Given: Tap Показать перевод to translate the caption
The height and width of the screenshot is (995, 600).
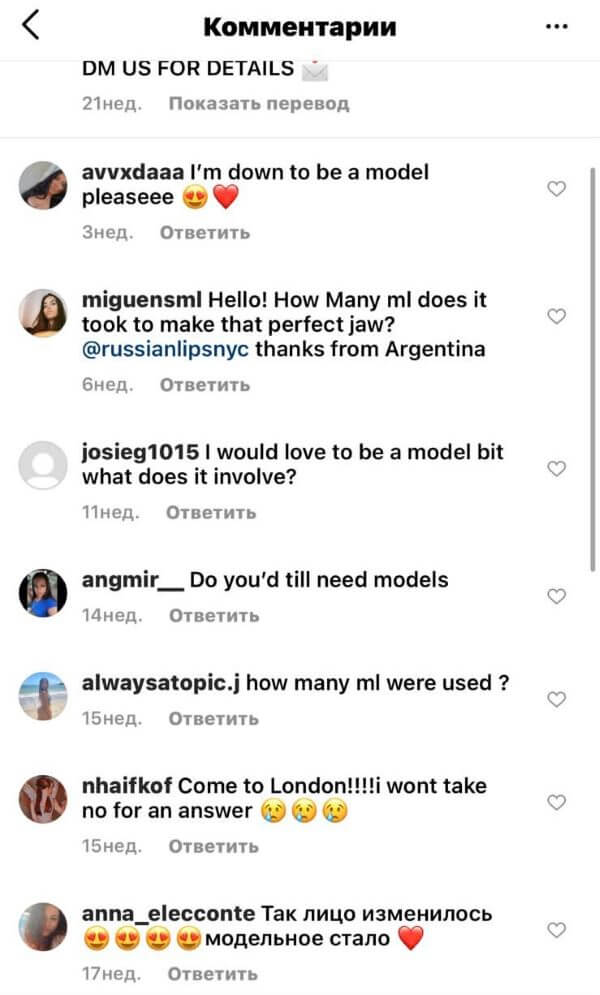Looking at the screenshot, I should 258,103.
